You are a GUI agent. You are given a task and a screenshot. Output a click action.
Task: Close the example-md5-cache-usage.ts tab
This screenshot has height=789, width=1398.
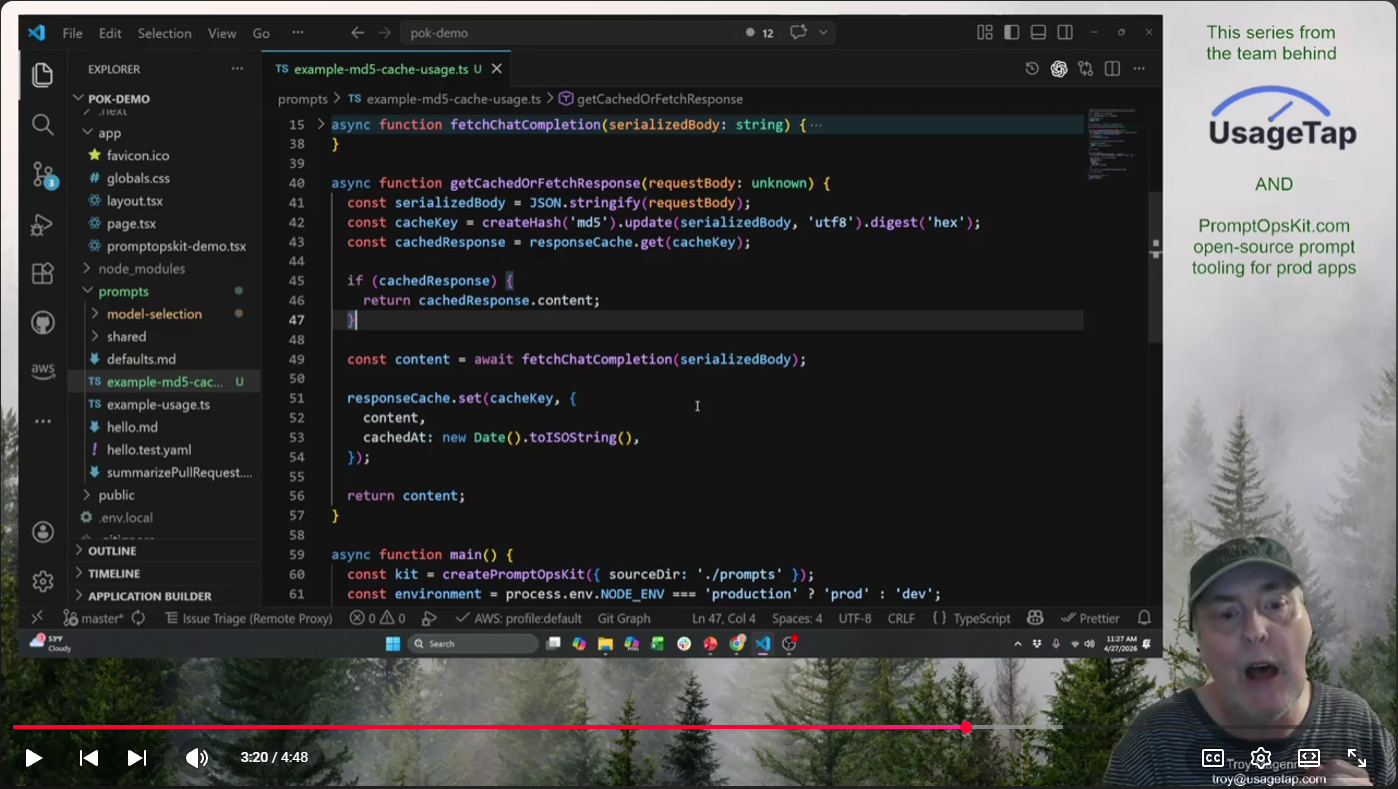click(497, 69)
